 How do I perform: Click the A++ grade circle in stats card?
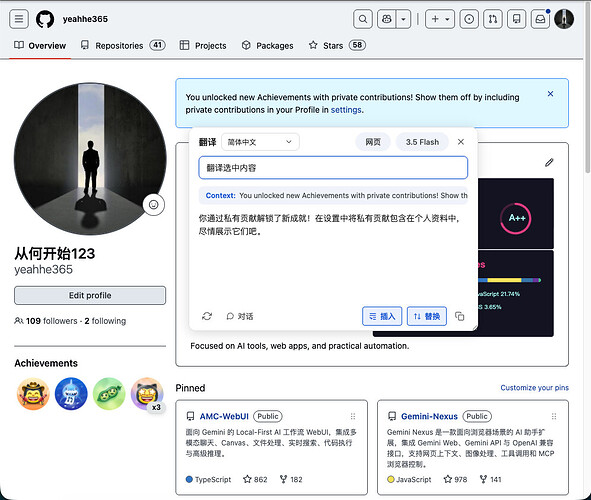coord(516,218)
